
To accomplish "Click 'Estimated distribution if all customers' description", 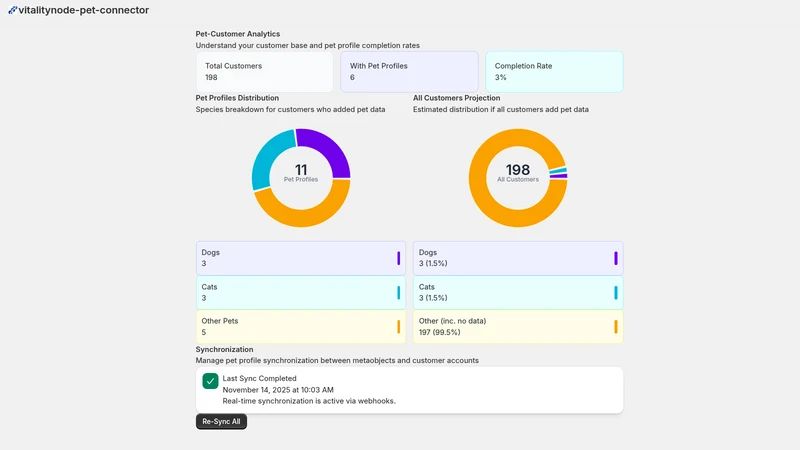I will (501, 109).
